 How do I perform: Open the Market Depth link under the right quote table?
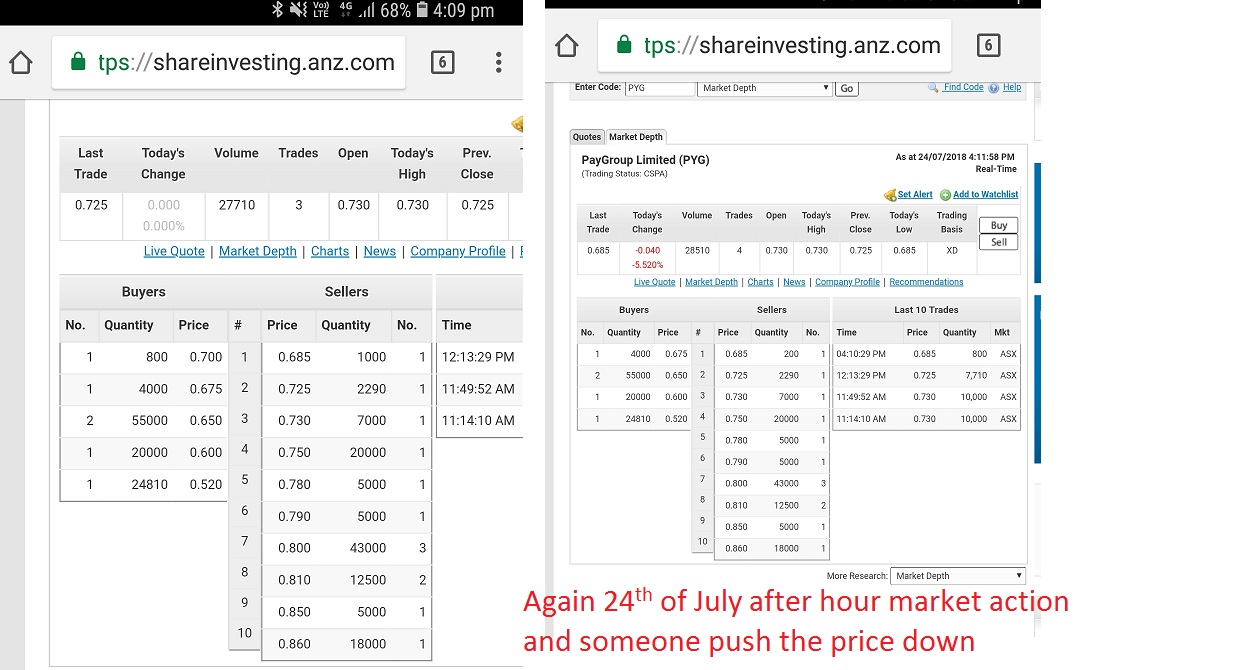pyautogui.click(x=712, y=282)
